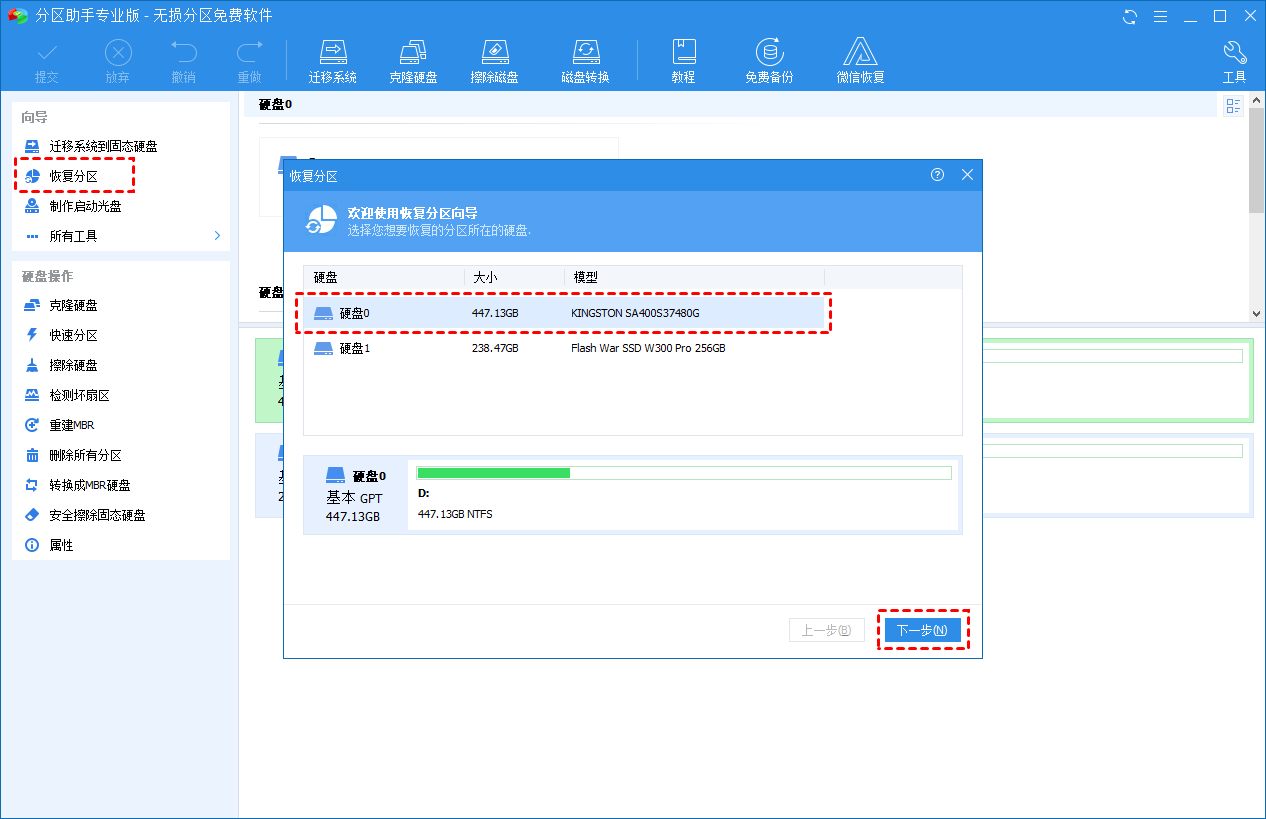Click the 放弃 (discard) toolbar icon
Image resolution: width=1266 pixels, height=819 pixels.
coord(118,62)
